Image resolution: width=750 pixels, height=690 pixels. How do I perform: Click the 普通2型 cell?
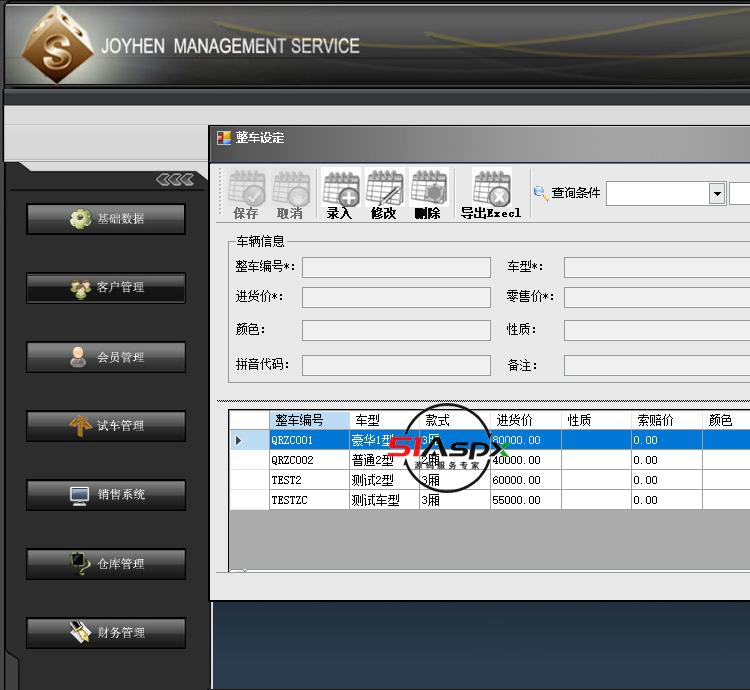click(384, 460)
